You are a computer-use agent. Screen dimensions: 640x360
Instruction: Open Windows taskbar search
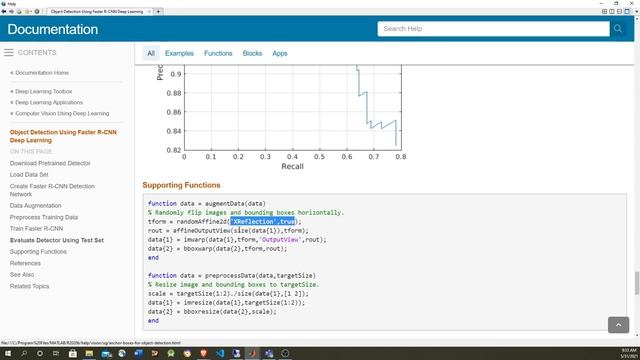[24, 353]
